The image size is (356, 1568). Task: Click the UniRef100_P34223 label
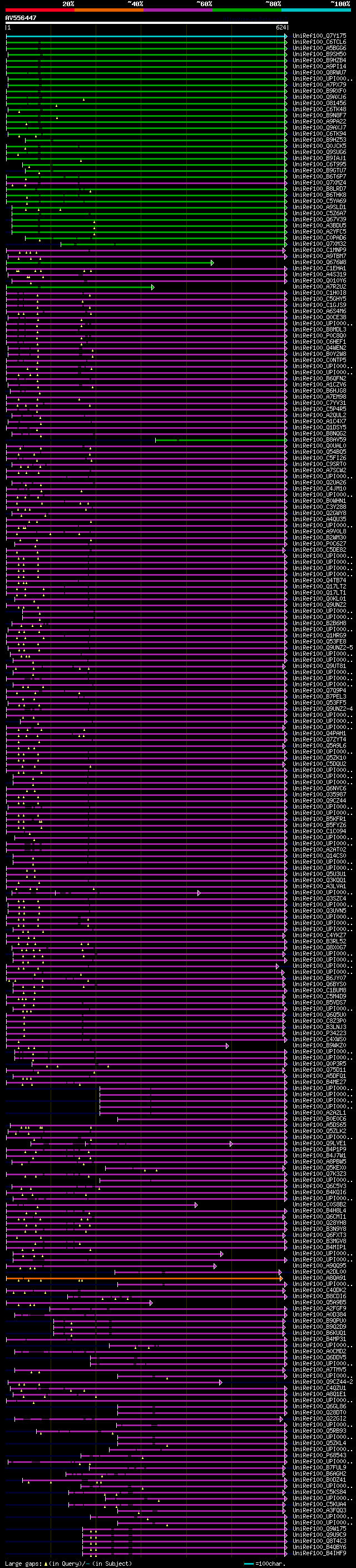click(319, 1033)
